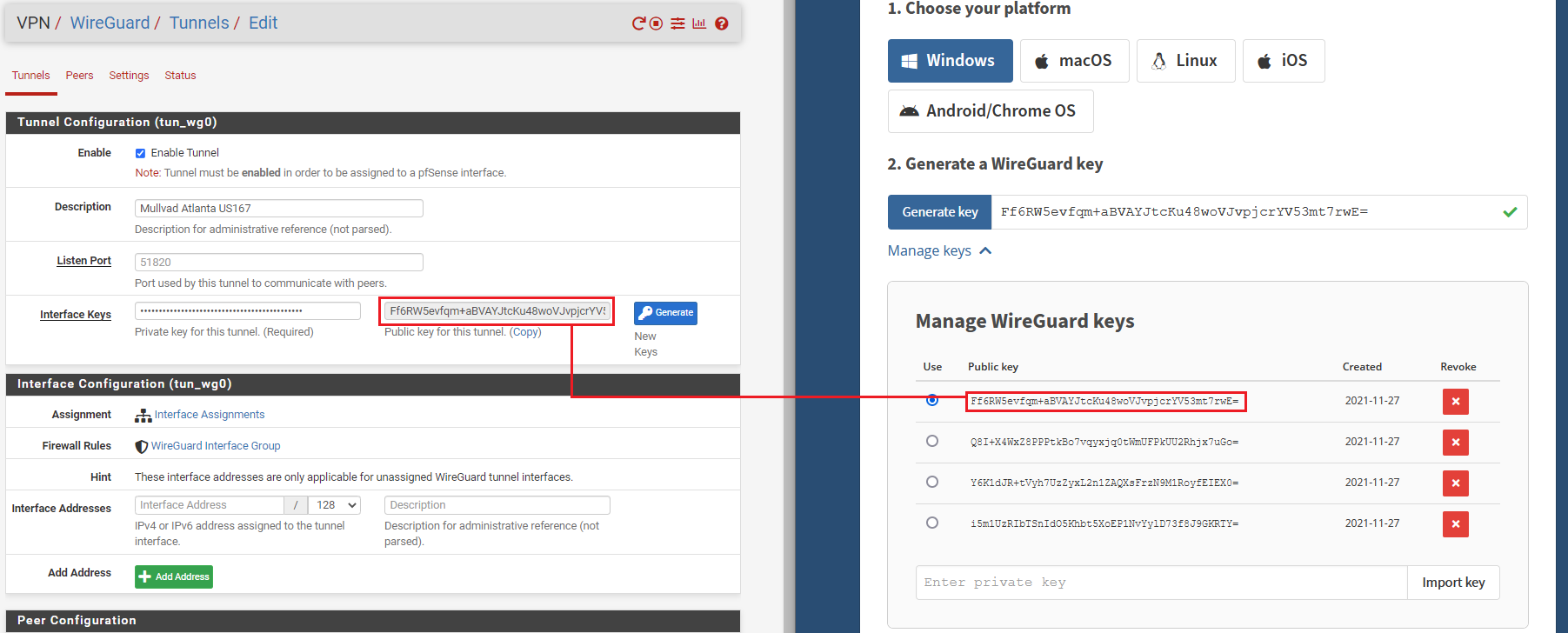This screenshot has width=1568, height=633.
Task: Click the Listen Port field 51820
Action: click(x=279, y=263)
